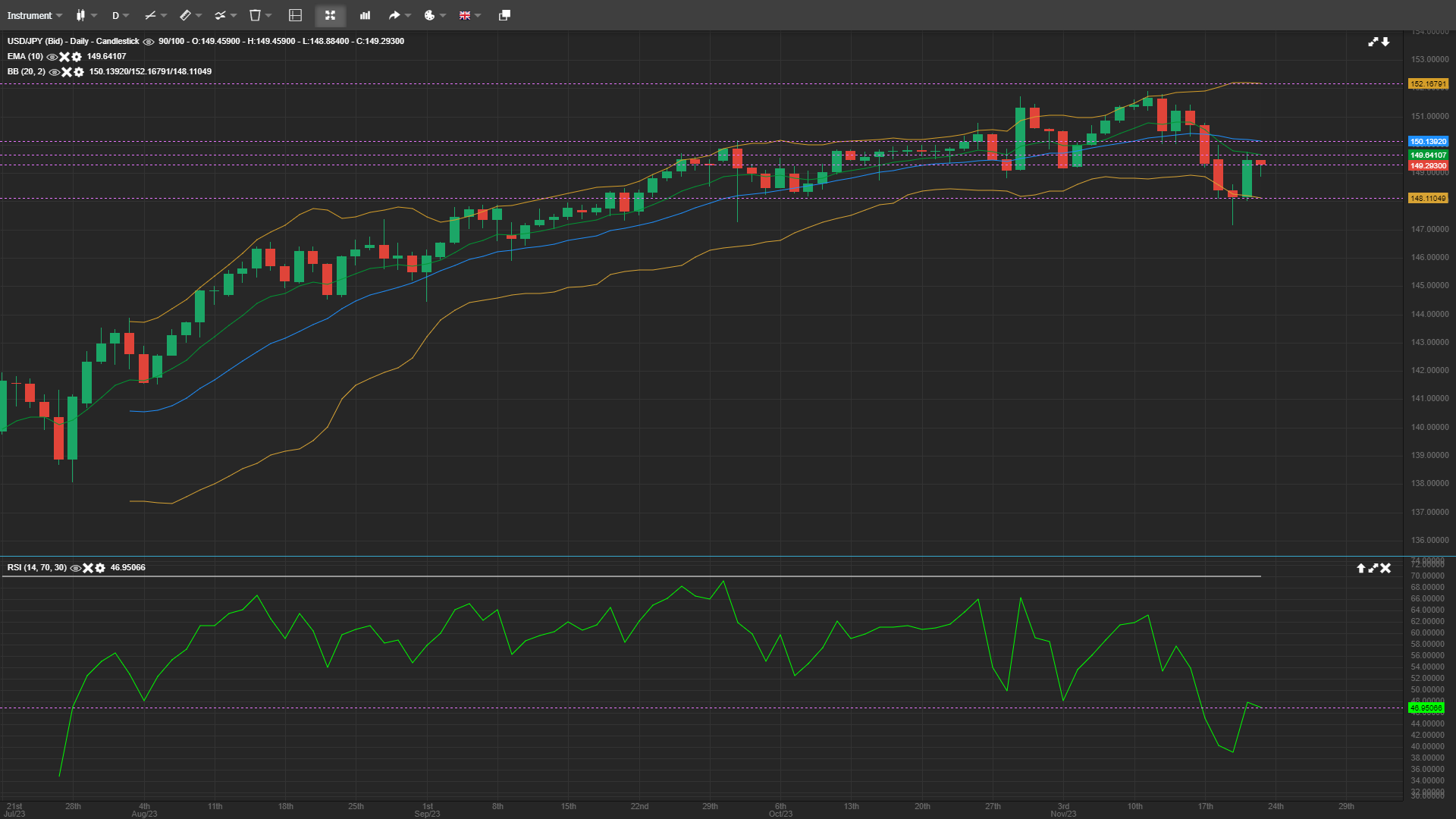
Task: Open the color palette theme icon
Action: (x=429, y=15)
